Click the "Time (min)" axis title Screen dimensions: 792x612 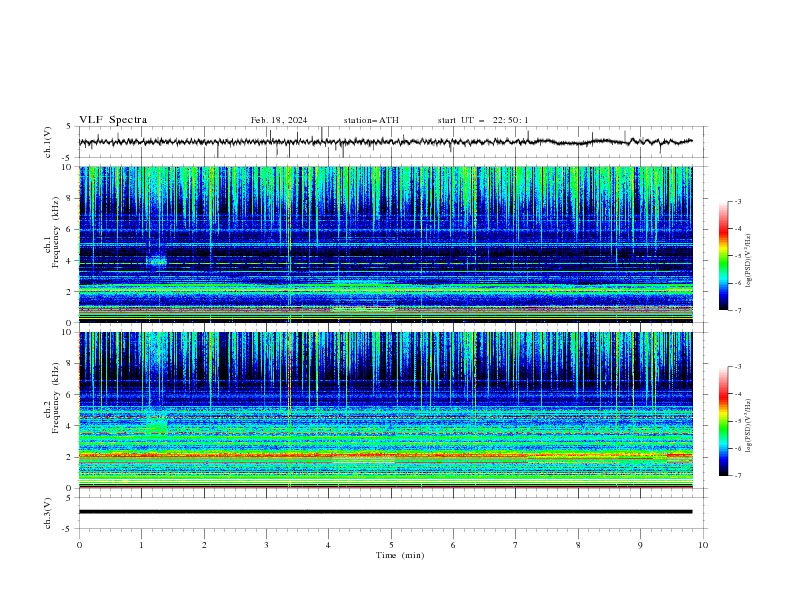click(400, 555)
